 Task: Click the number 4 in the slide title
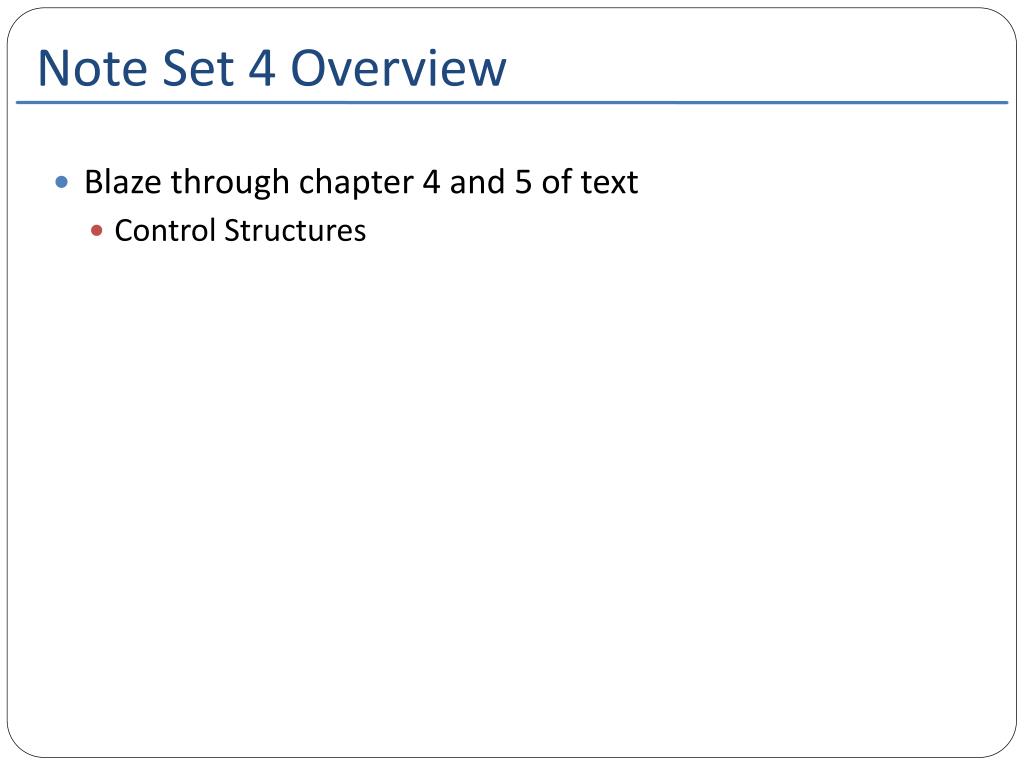(262, 68)
